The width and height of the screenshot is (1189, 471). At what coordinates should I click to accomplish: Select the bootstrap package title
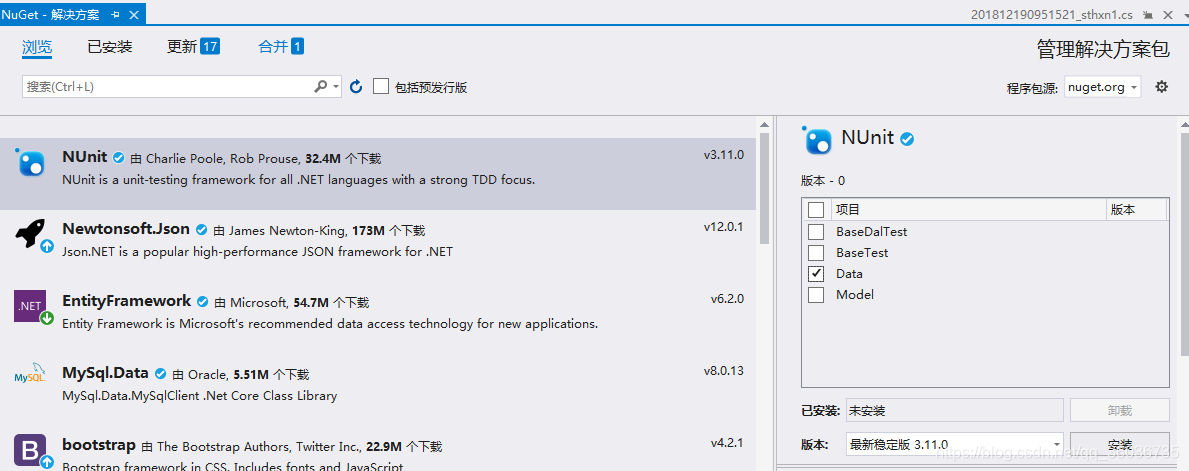coord(99,444)
